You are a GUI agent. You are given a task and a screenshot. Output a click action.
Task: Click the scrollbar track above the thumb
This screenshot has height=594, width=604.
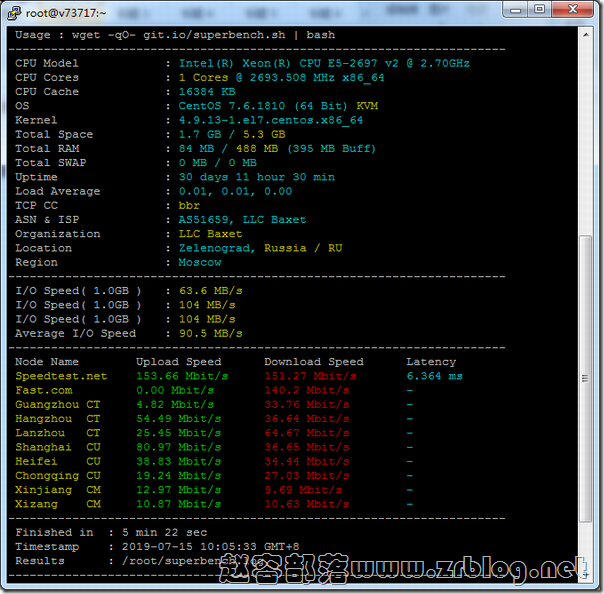586,139
